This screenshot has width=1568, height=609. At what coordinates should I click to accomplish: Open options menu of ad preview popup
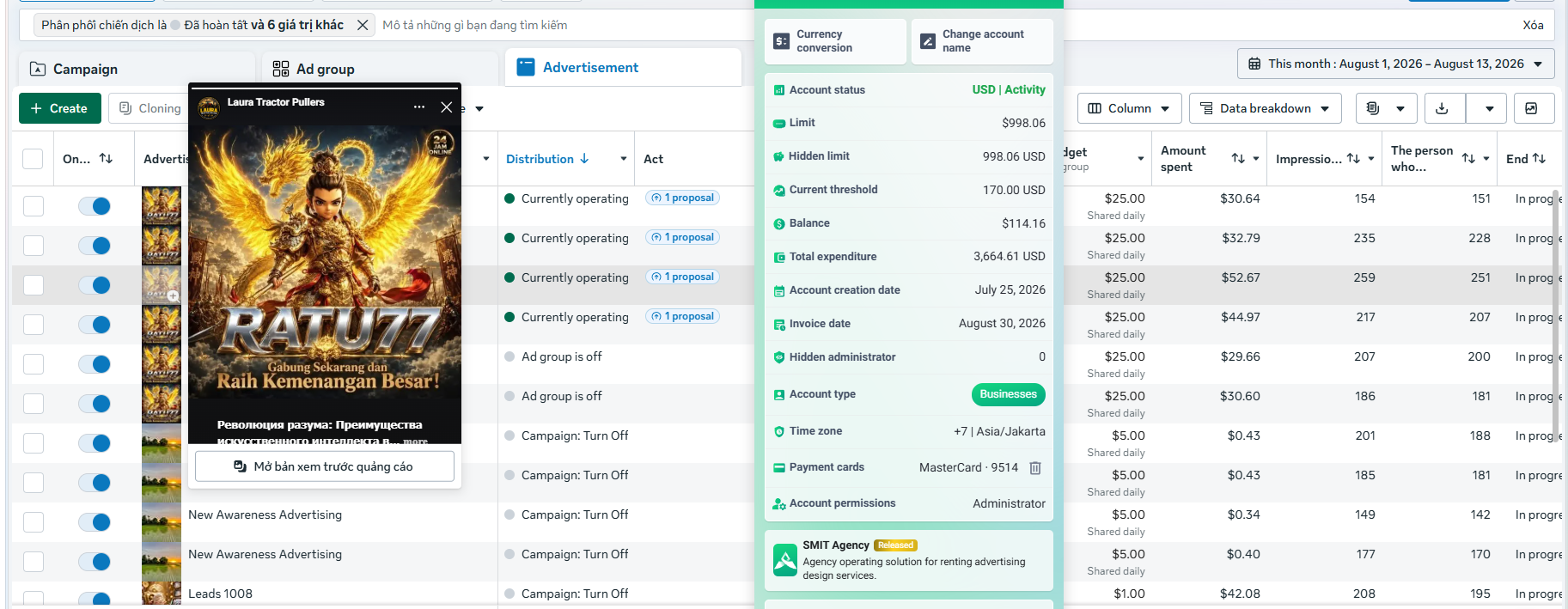coord(419,107)
